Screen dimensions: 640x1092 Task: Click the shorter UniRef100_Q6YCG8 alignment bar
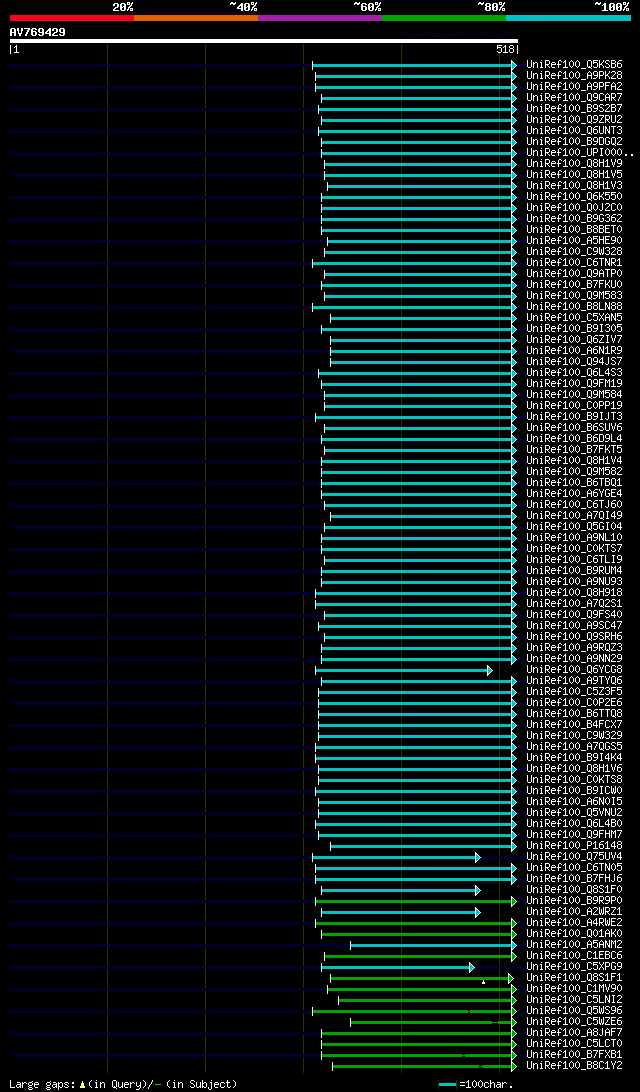tap(404, 670)
